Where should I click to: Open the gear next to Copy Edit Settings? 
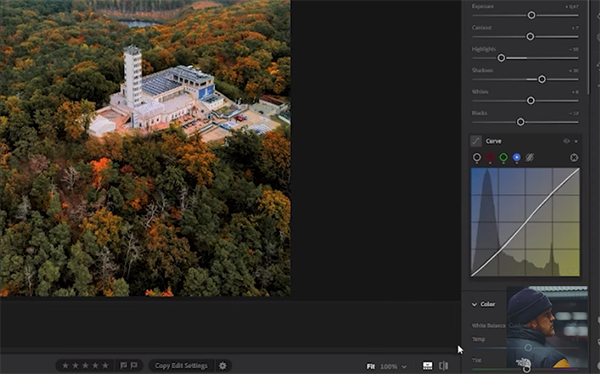point(223,366)
